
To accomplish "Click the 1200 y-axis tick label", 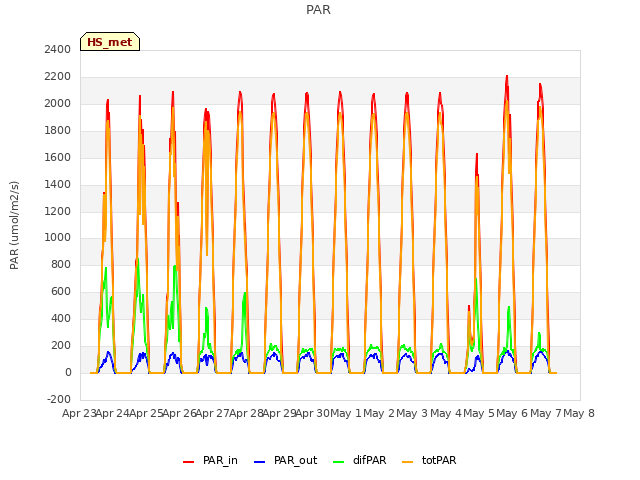I will click(58, 211).
